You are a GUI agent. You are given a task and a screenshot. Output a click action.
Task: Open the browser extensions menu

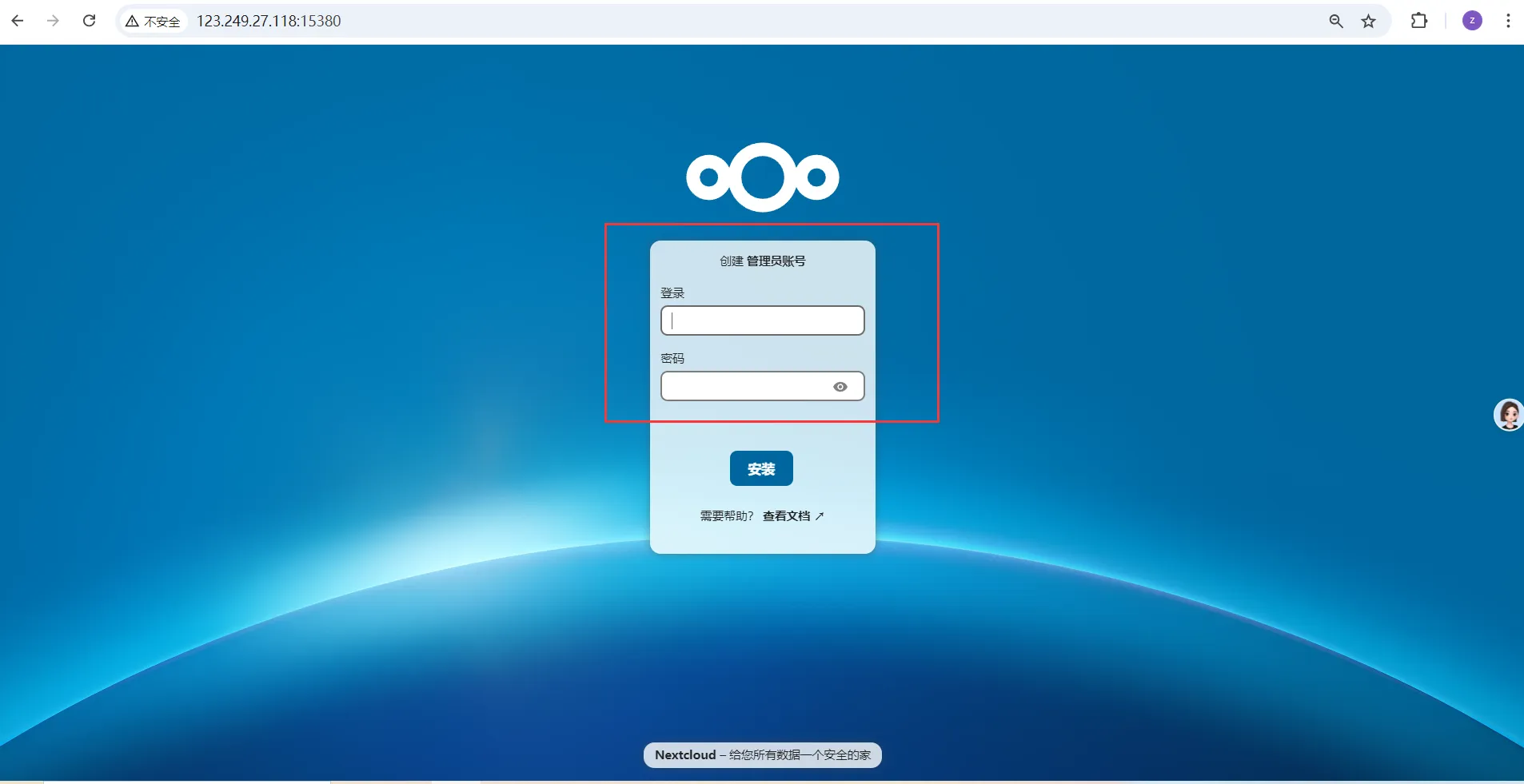[1419, 21]
